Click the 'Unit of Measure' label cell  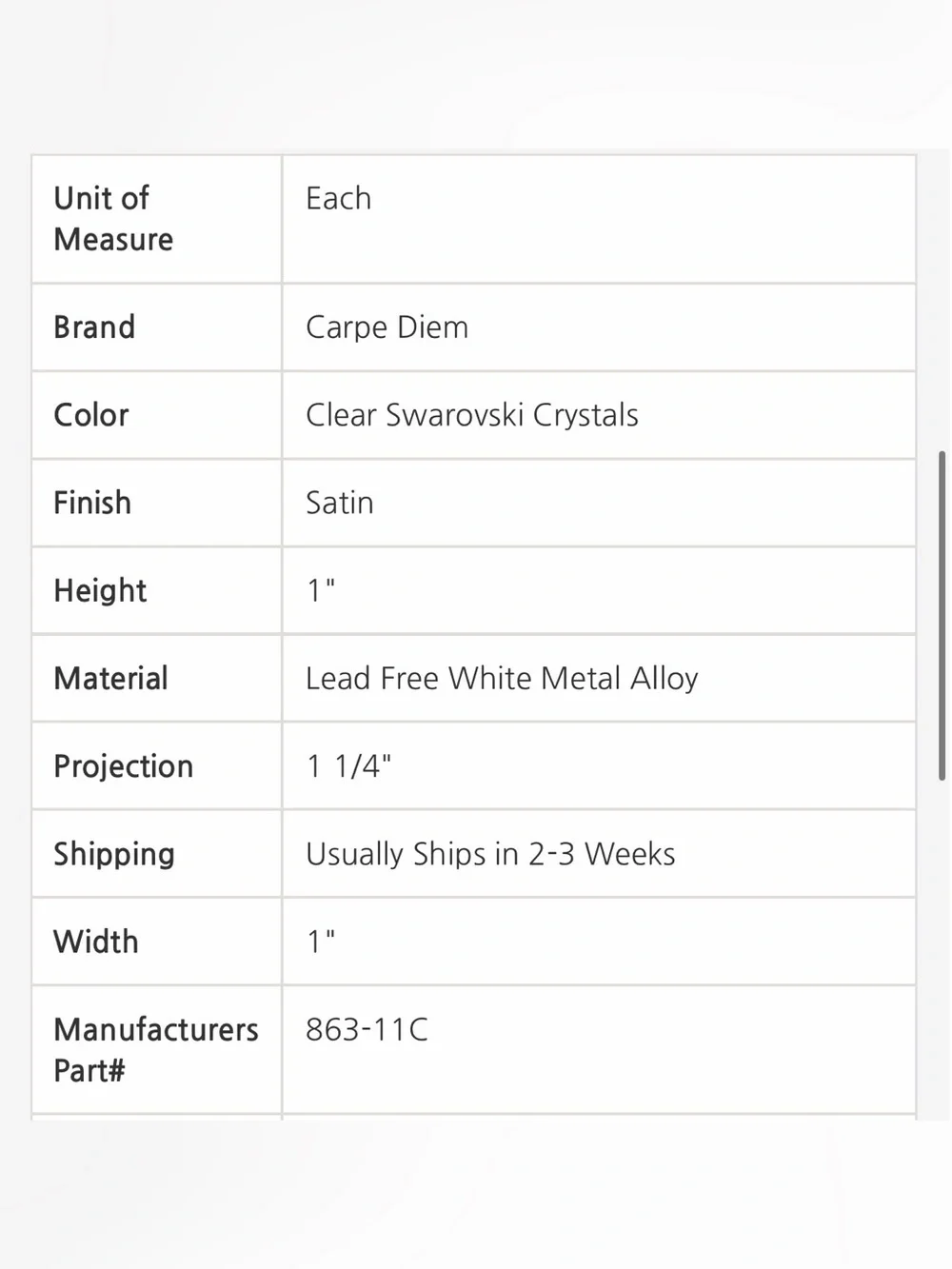click(157, 219)
